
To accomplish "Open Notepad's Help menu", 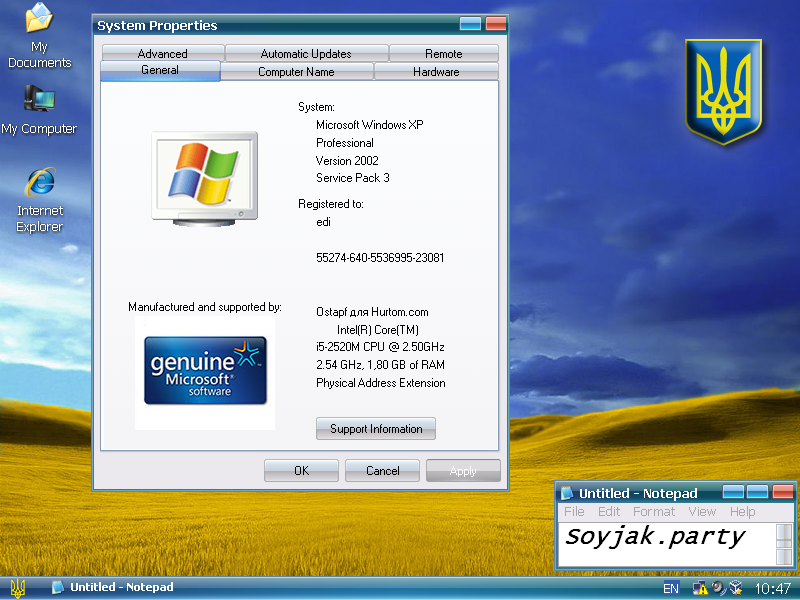I will click(742, 512).
